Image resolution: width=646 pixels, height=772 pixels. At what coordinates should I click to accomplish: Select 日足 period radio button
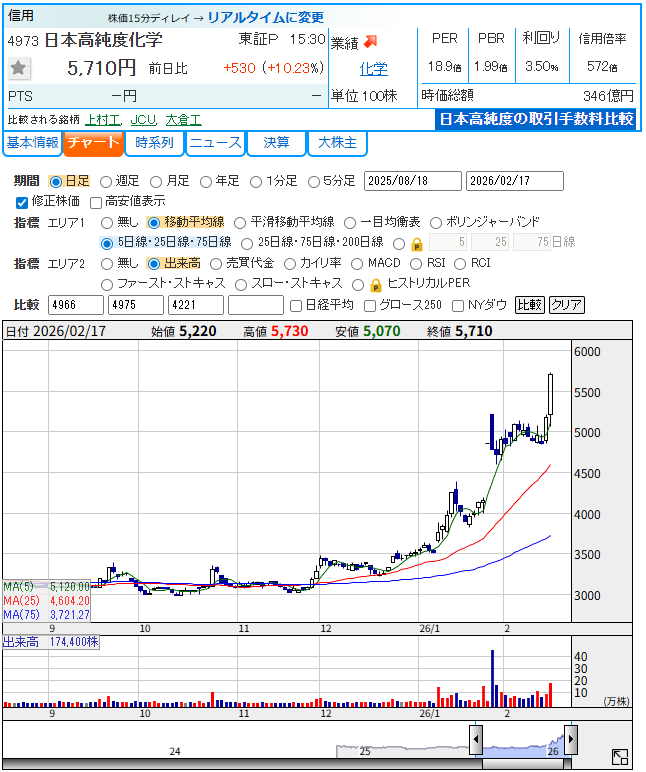point(56,182)
